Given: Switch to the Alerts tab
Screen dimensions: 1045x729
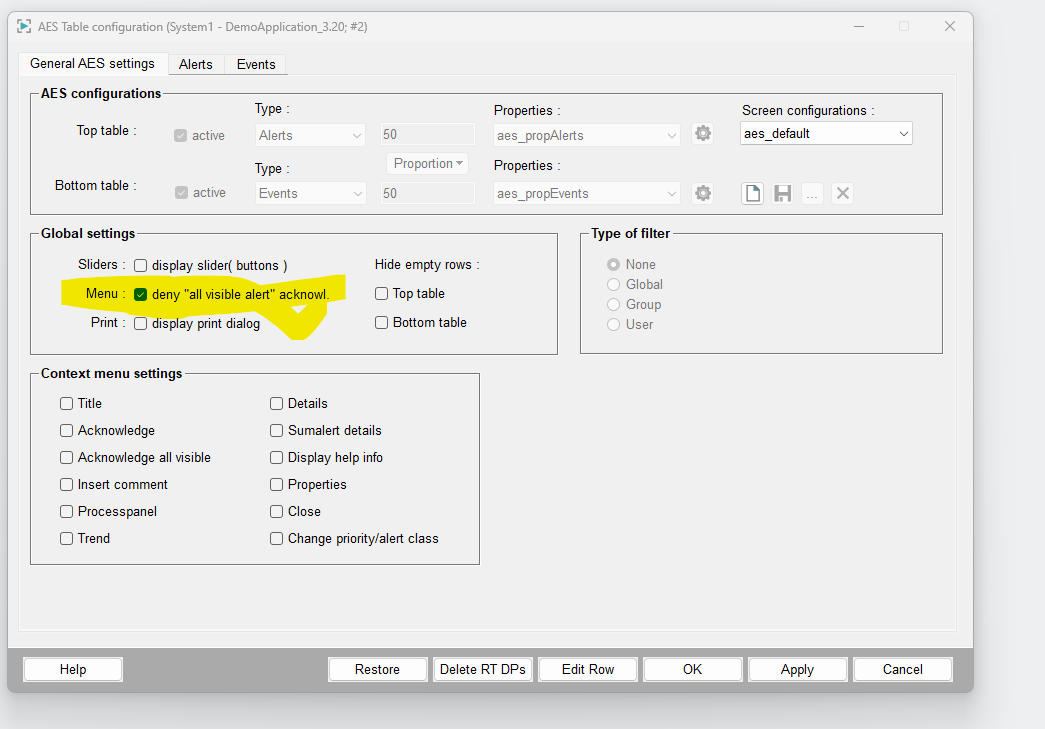Looking at the screenshot, I should coord(196,64).
